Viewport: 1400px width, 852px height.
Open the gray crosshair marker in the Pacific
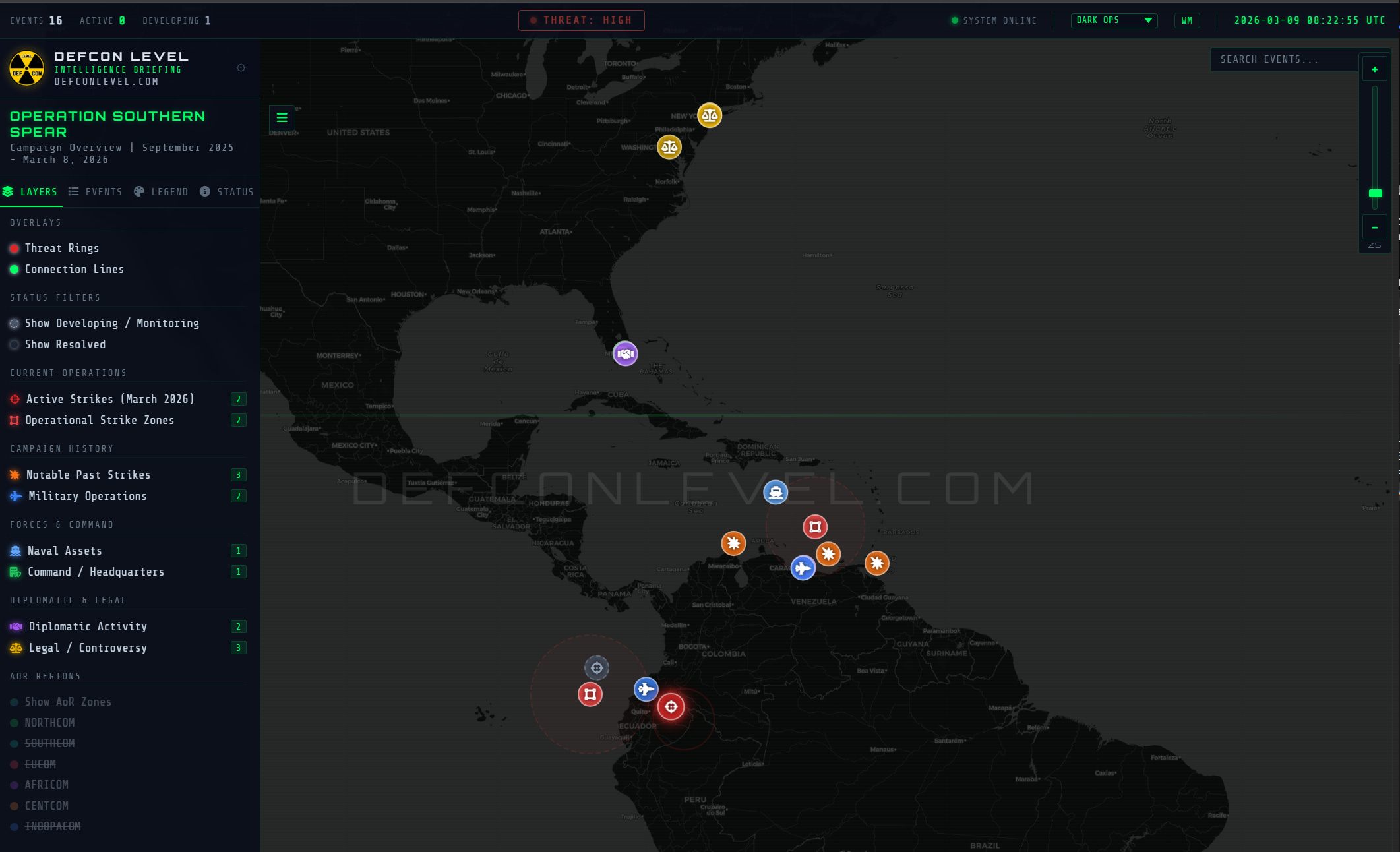click(597, 668)
